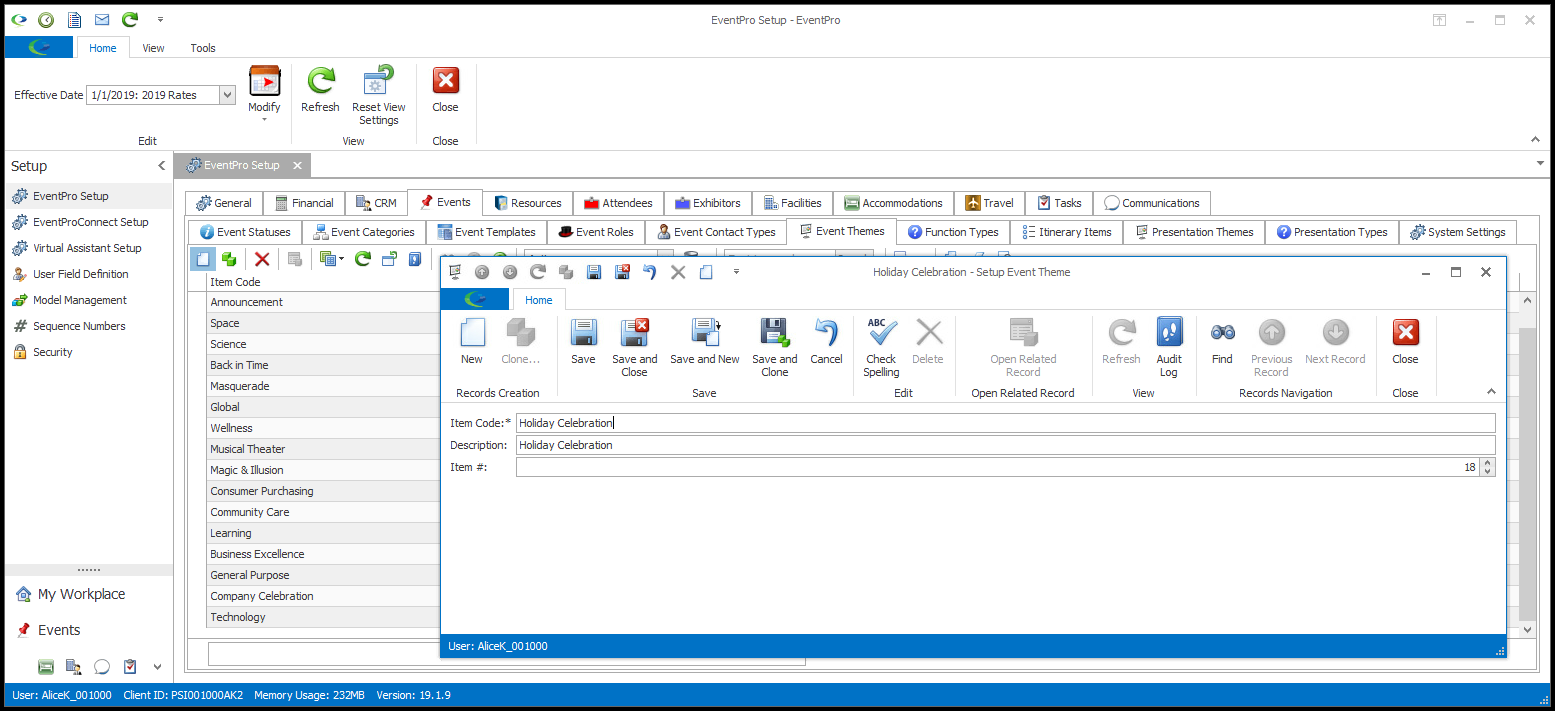The image size is (1555, 711).
Task: Open the dialog quick access customize arrow
Action: coord(735,272)
